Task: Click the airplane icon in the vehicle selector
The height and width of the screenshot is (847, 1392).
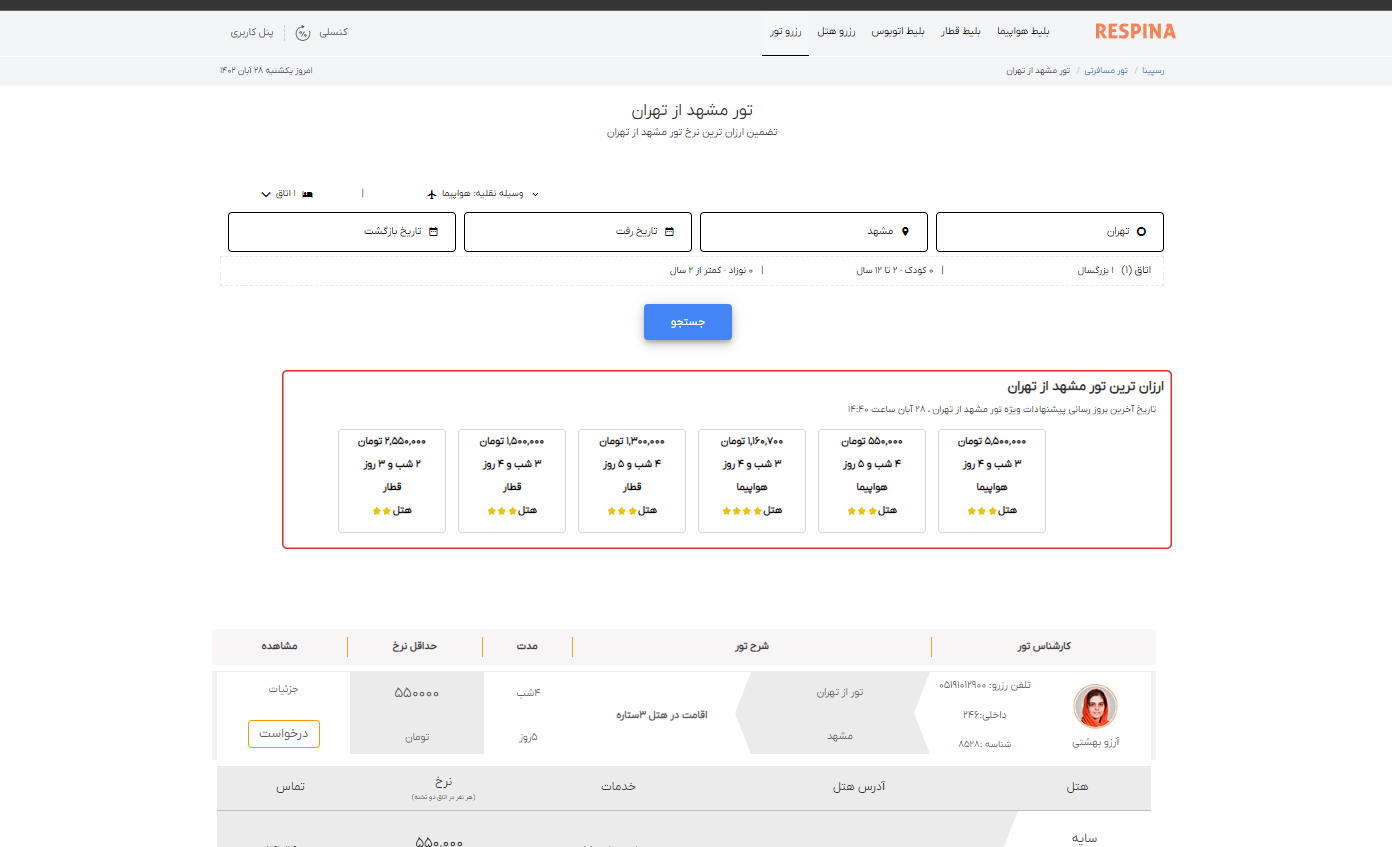Action: coord(432,194)
